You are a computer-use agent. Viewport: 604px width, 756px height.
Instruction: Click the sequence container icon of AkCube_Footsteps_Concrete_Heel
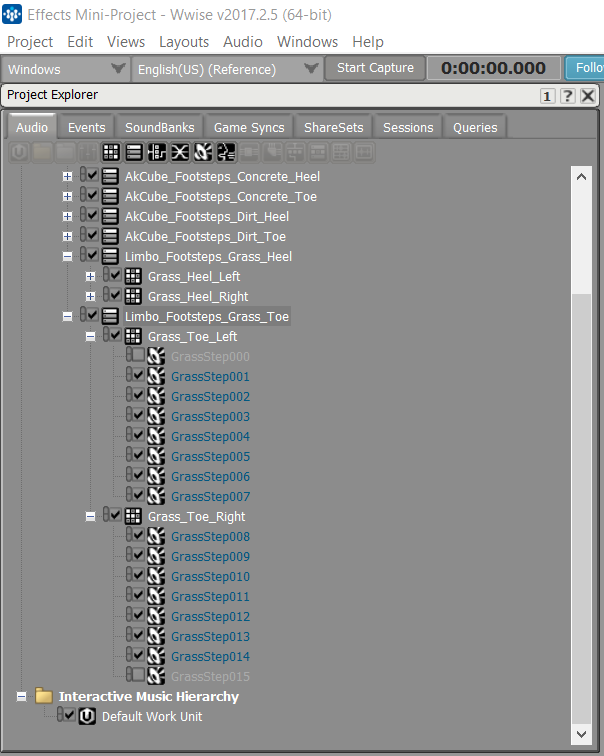pos(110,176)
